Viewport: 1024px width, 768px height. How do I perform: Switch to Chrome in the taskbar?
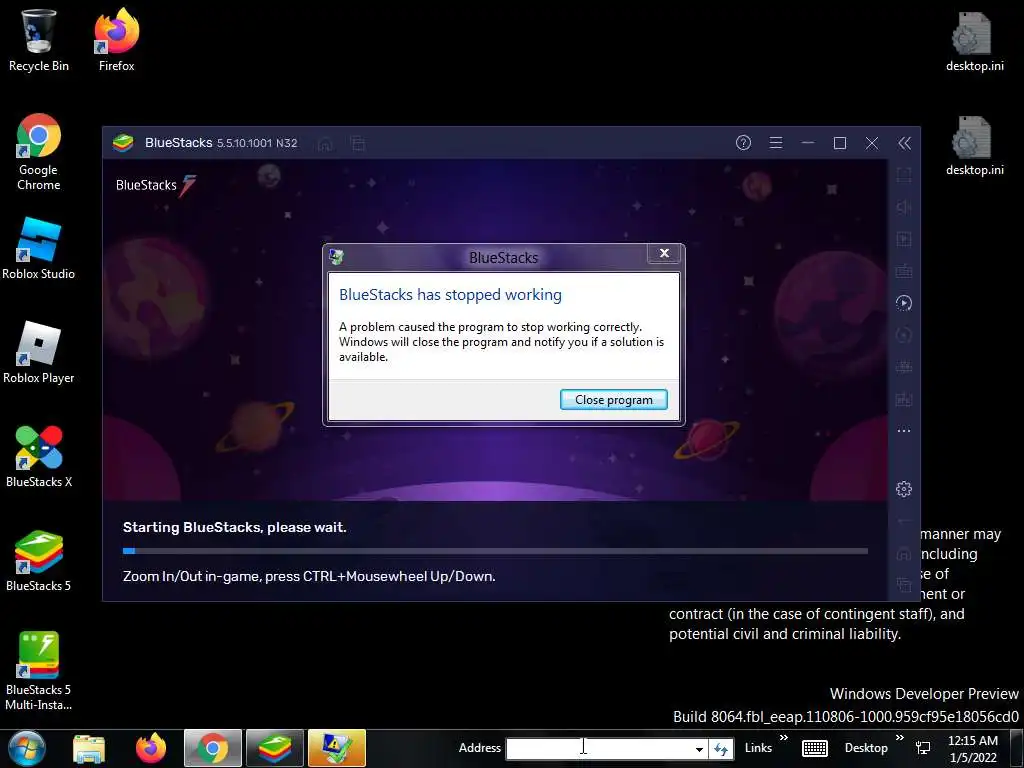pyautogui.click(x=213, y=748)
